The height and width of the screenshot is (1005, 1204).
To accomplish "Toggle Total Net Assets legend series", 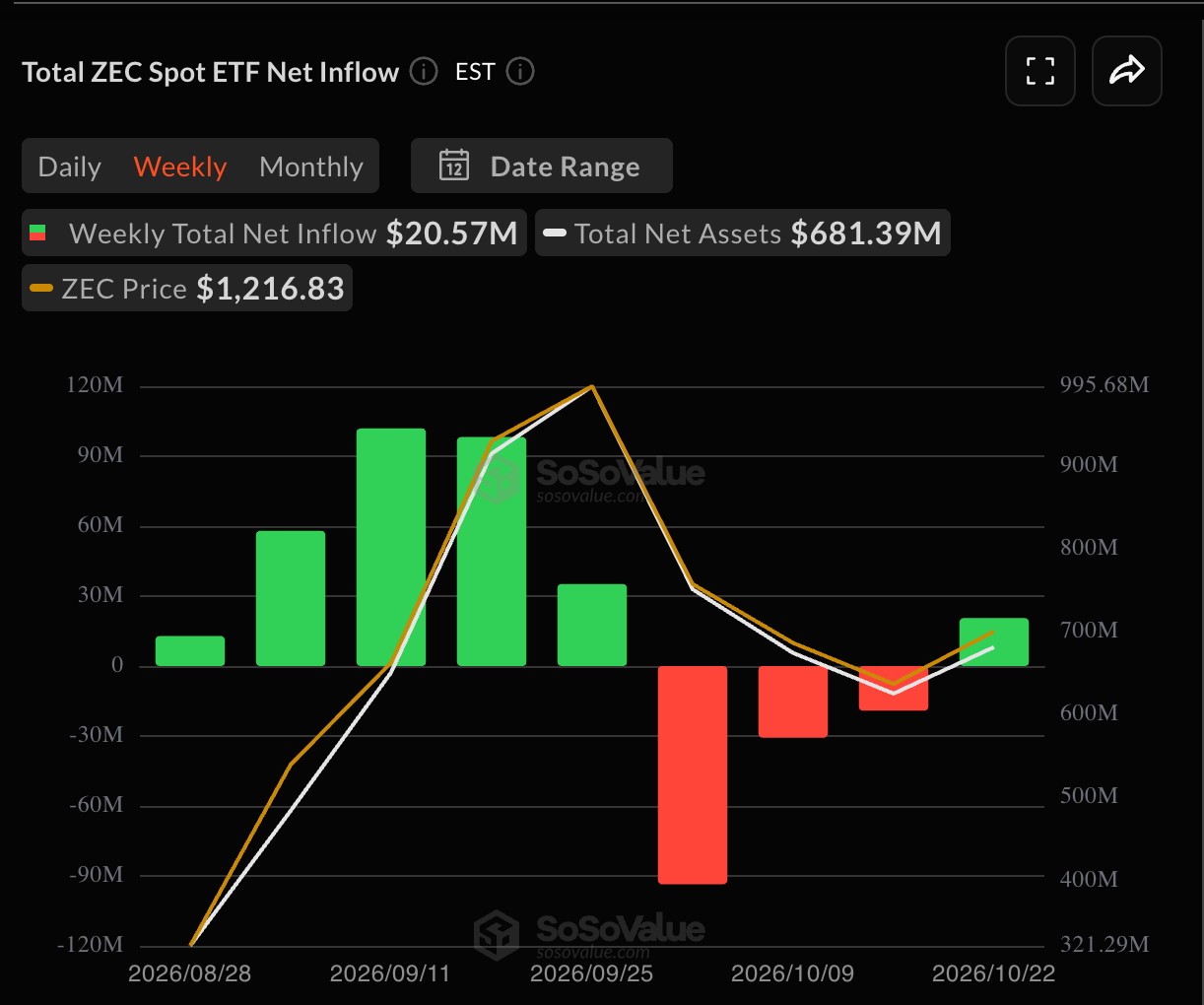I will [743, 234].
